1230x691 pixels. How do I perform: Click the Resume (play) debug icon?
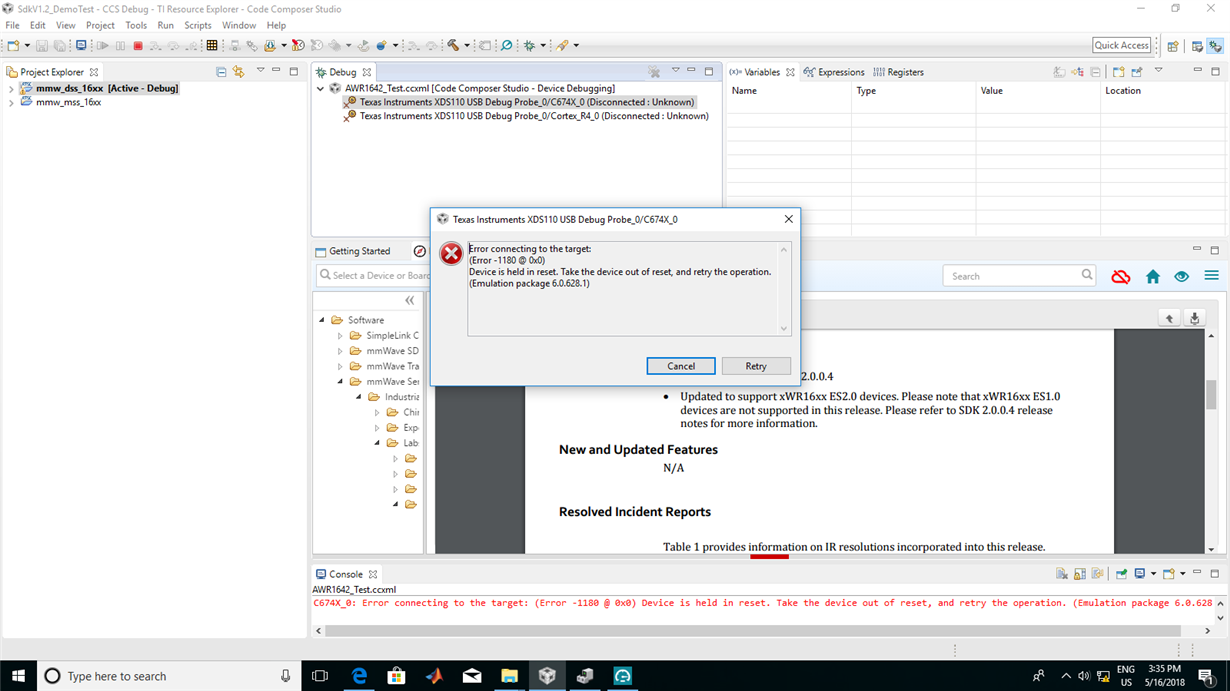click(102, 46)
